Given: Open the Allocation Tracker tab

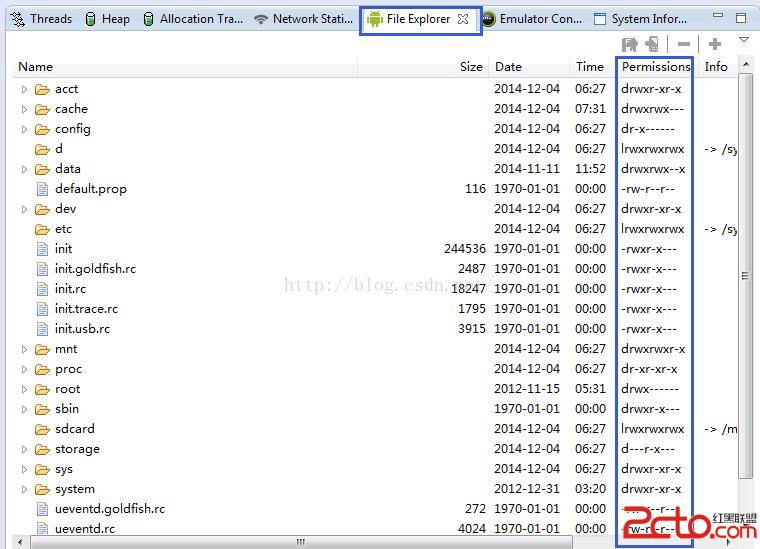Looking at the screenshot, I should [193, 19].
